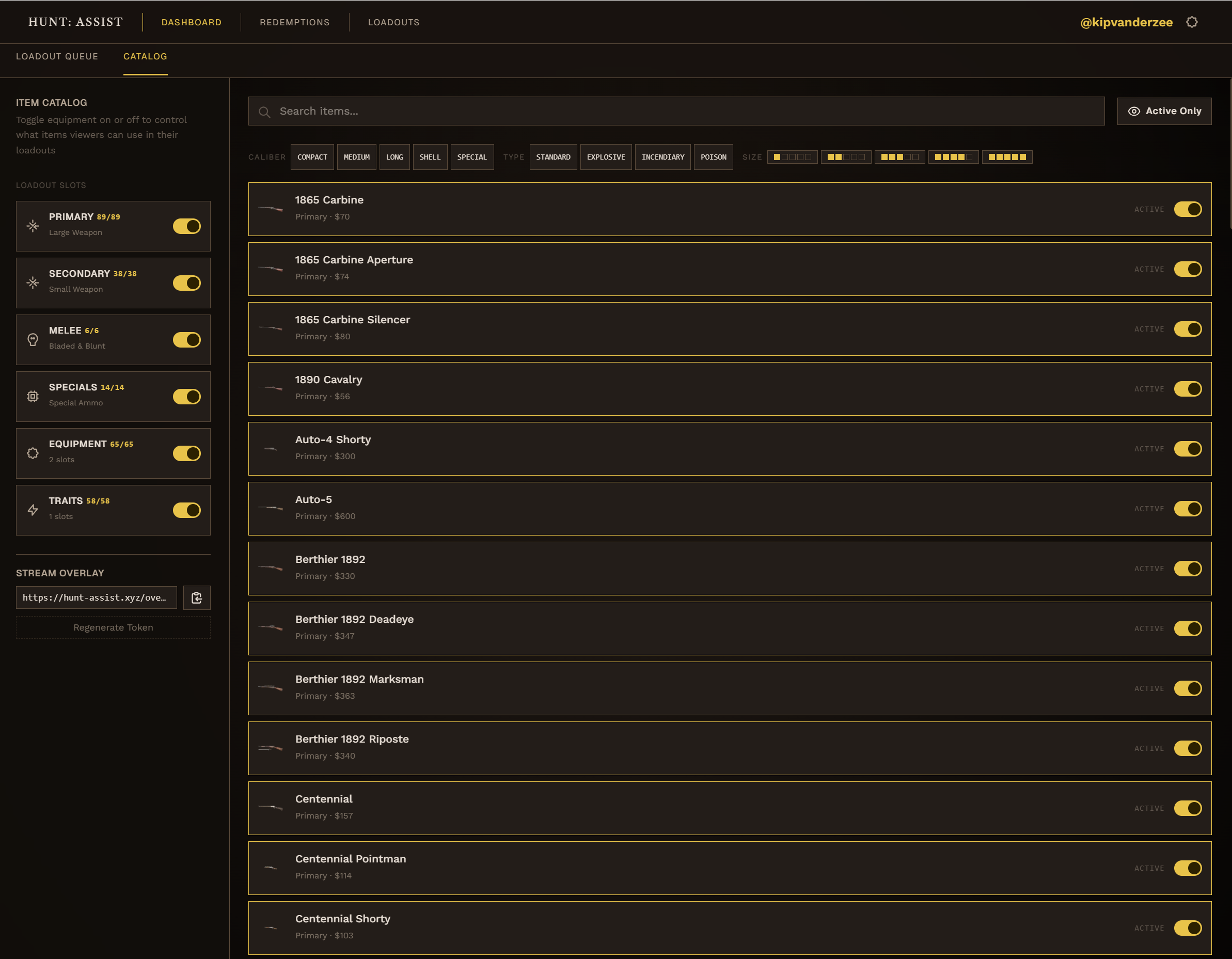
Task: Toggle the Primary loadout slot off
Action: 187,226
